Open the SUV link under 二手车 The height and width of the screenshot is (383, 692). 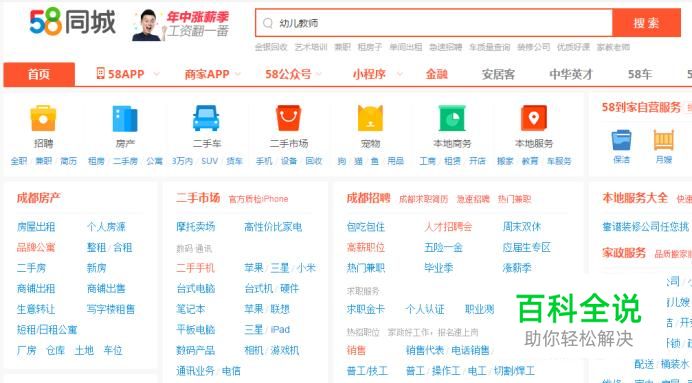(x=210, y=161)
